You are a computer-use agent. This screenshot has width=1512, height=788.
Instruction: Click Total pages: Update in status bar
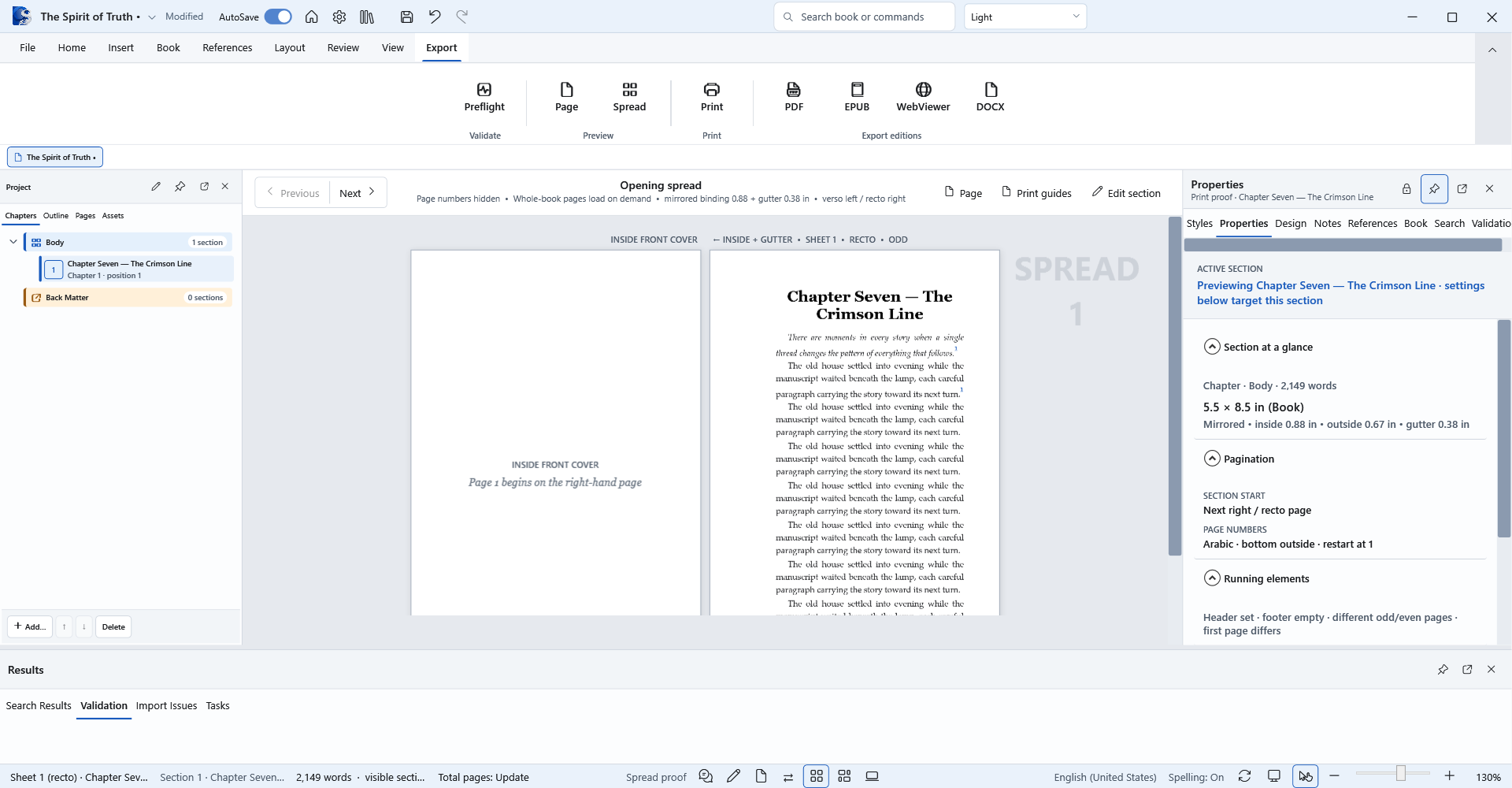pyautogui.click(x=484, y=777)
